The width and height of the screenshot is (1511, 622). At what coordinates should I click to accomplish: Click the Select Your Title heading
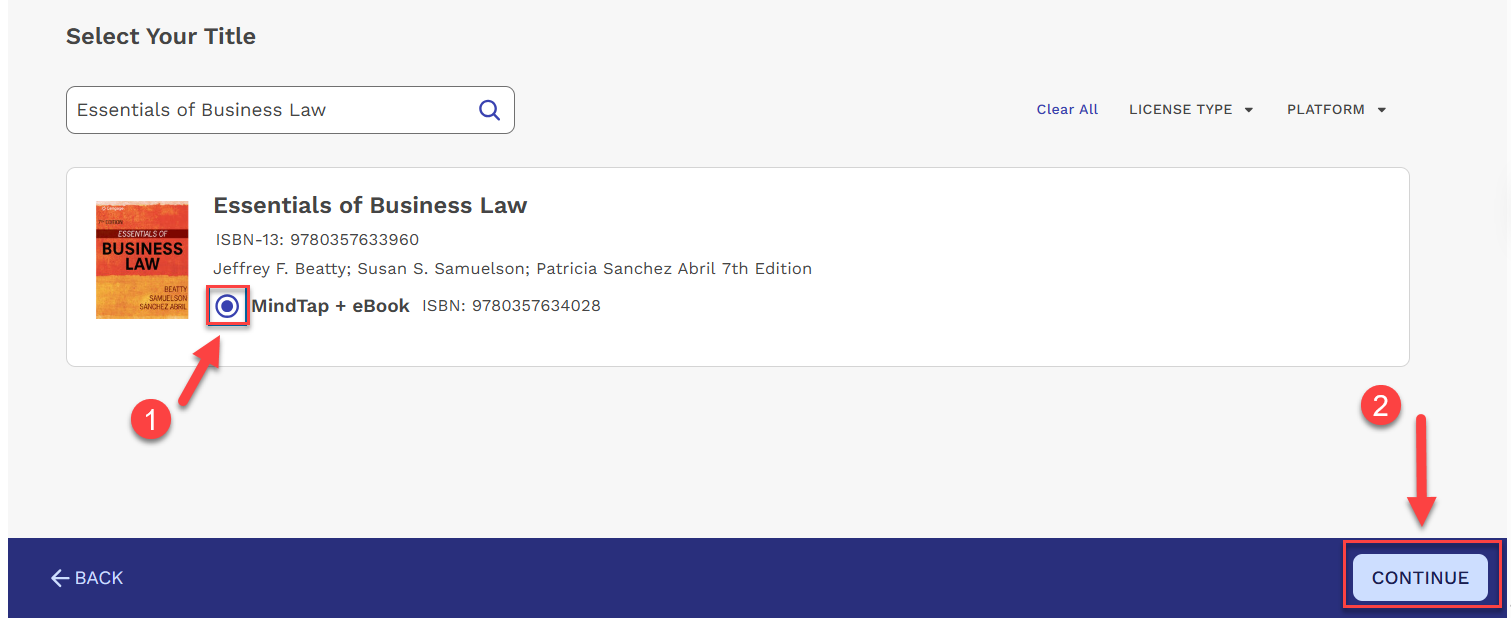(x=161, y=36)
